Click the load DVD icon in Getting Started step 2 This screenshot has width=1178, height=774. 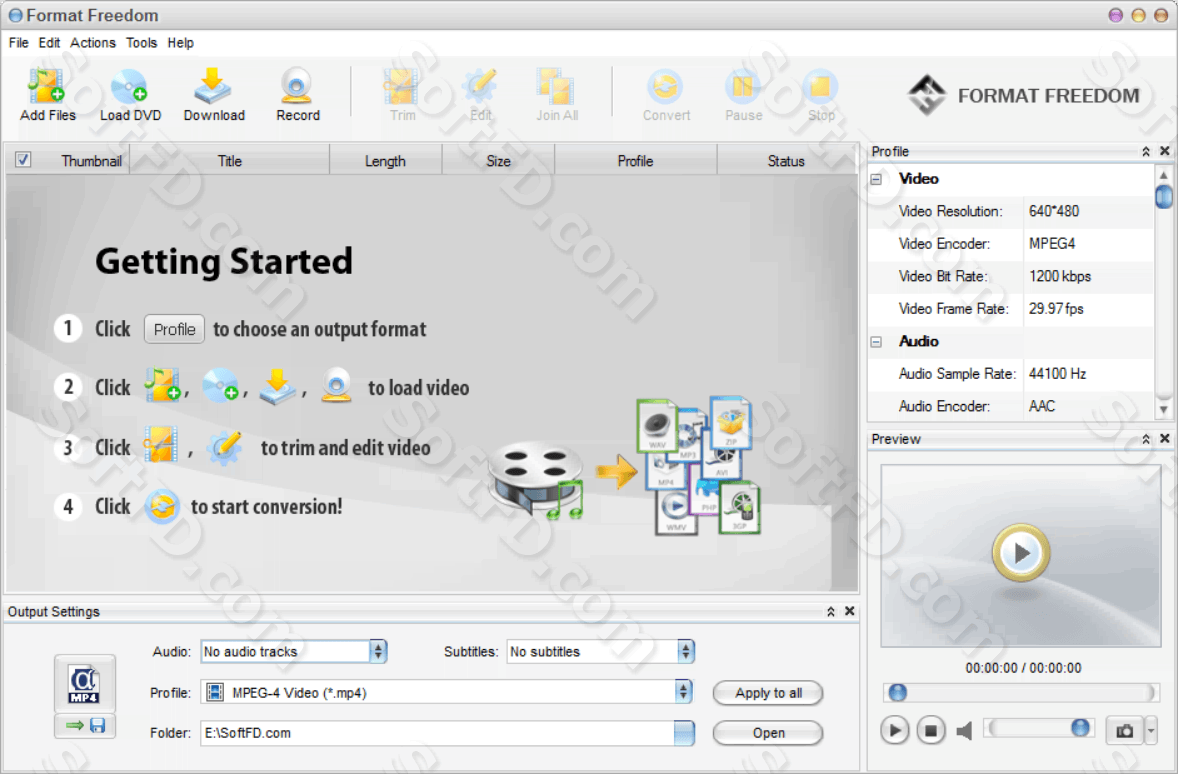220,385
